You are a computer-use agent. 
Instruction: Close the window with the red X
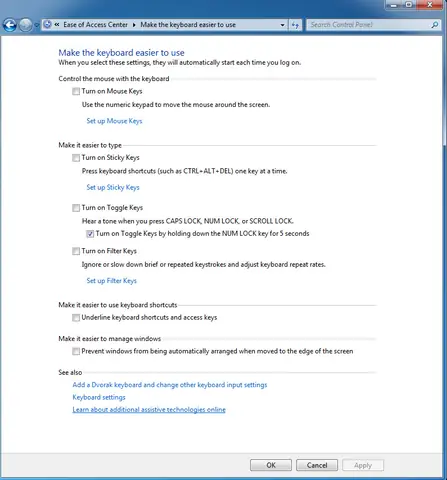click(430, 5)
